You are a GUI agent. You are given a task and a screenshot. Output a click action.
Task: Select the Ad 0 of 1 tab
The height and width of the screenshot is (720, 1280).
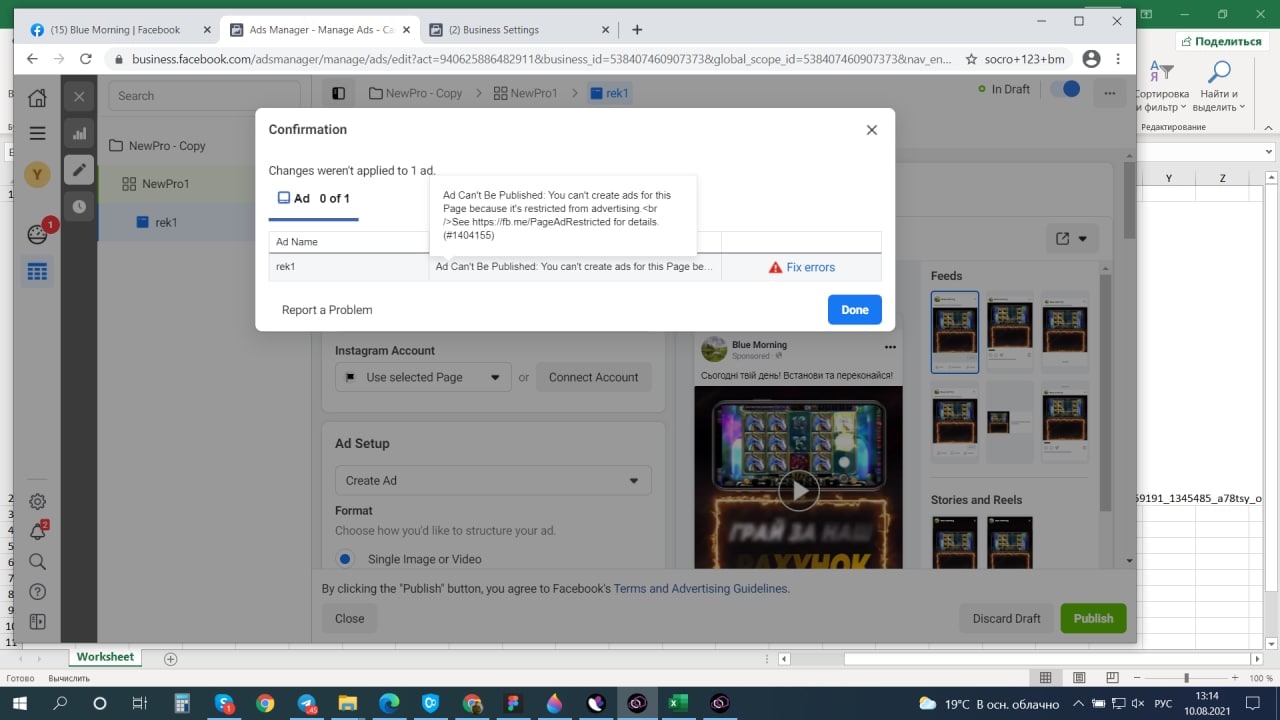tap(313, 199)
